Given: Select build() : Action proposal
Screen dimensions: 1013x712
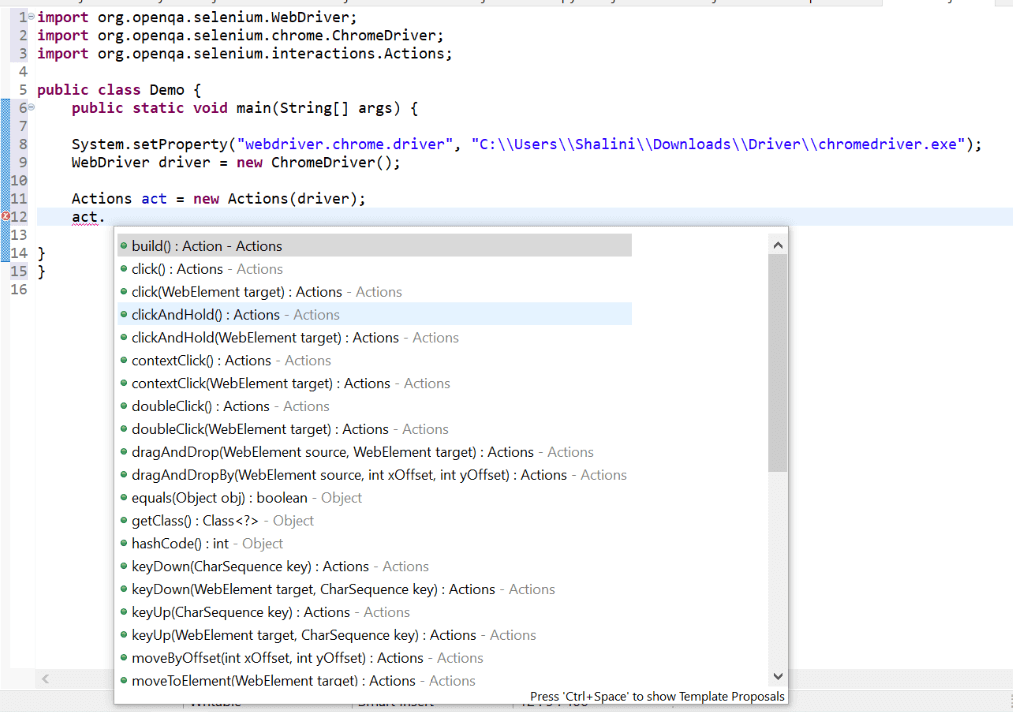Looking at the screenshot, I should pos(375,246).
